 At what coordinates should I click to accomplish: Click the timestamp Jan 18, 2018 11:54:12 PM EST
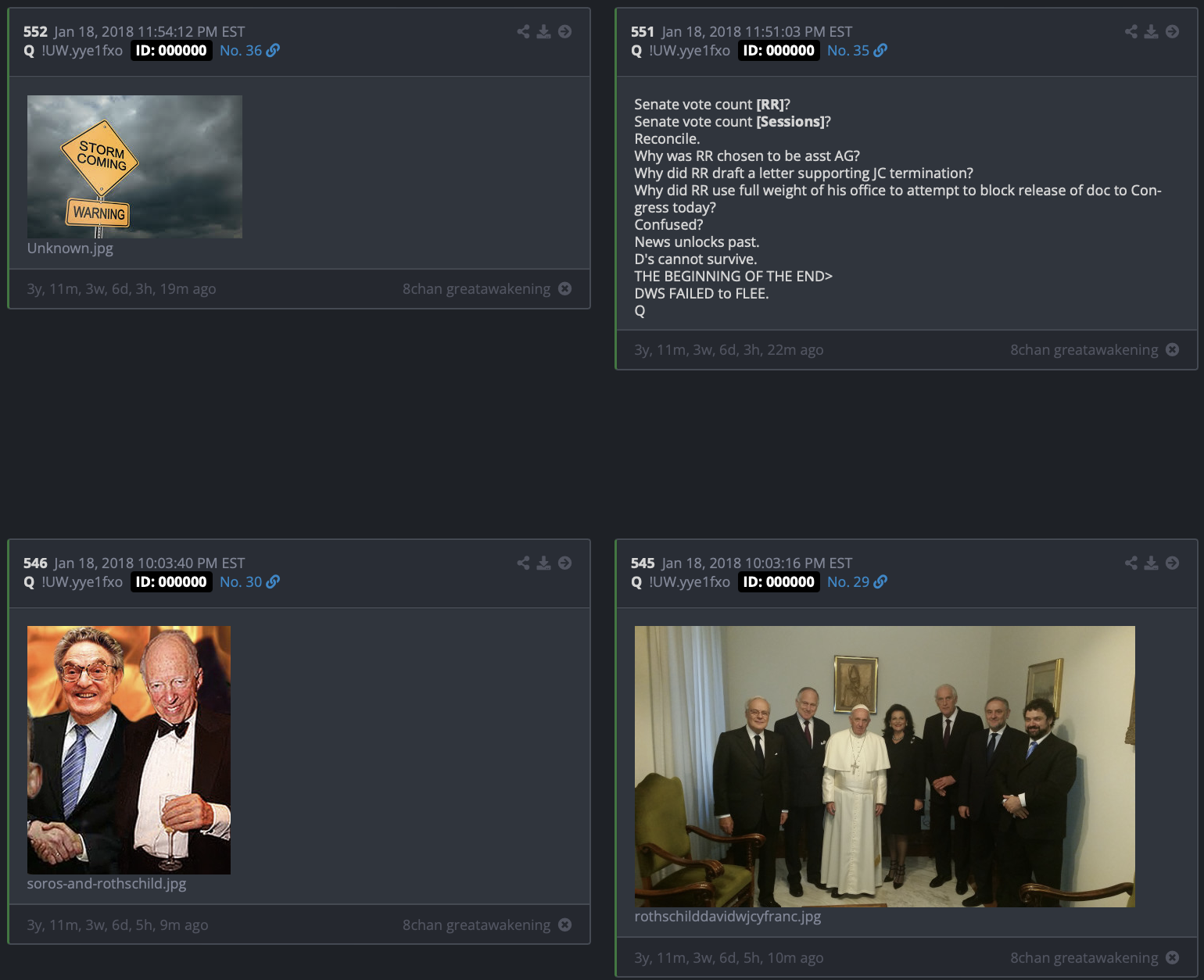tap(149, 31)
